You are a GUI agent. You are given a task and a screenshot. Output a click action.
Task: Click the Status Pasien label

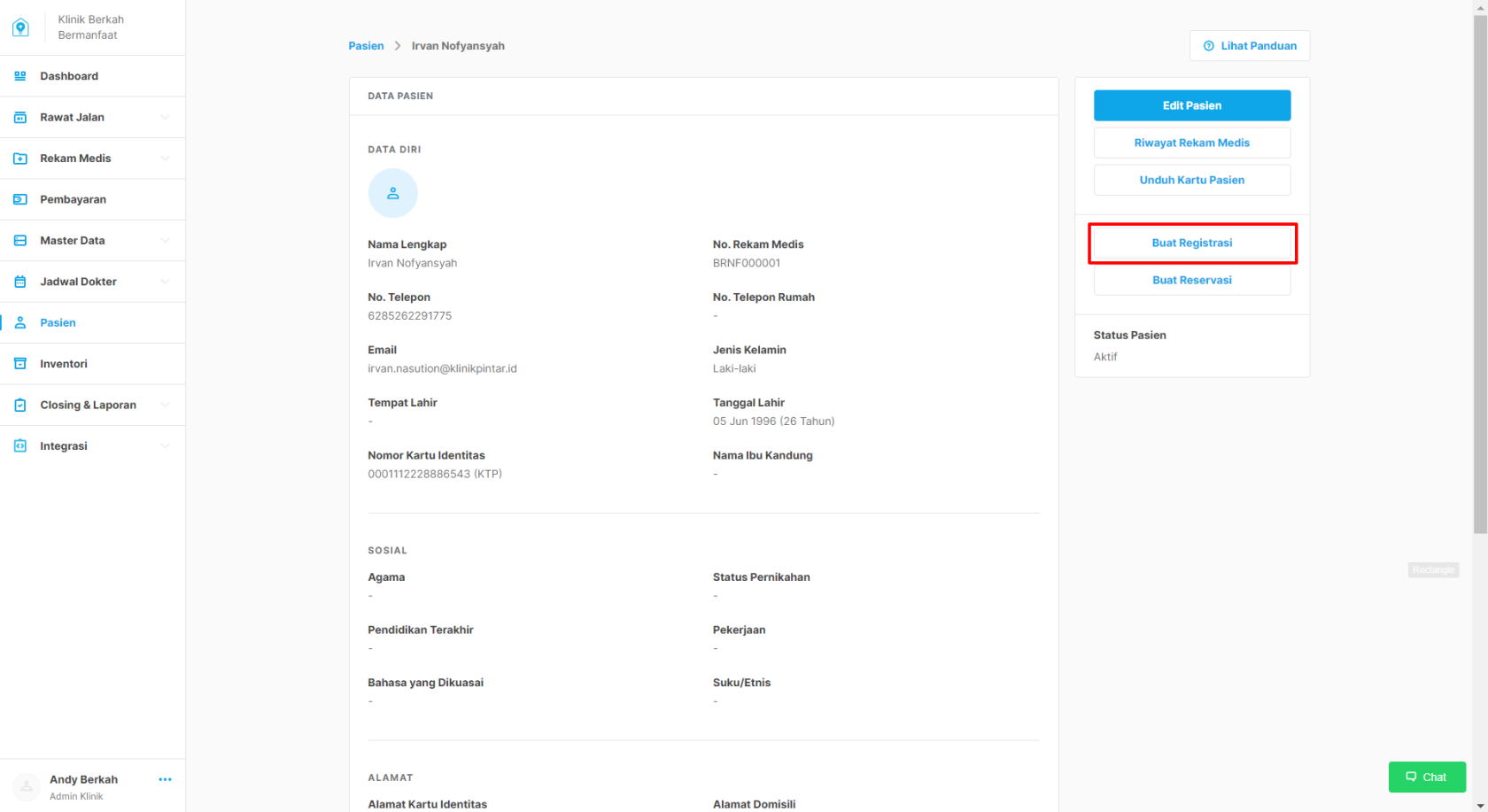point(1129,335)
